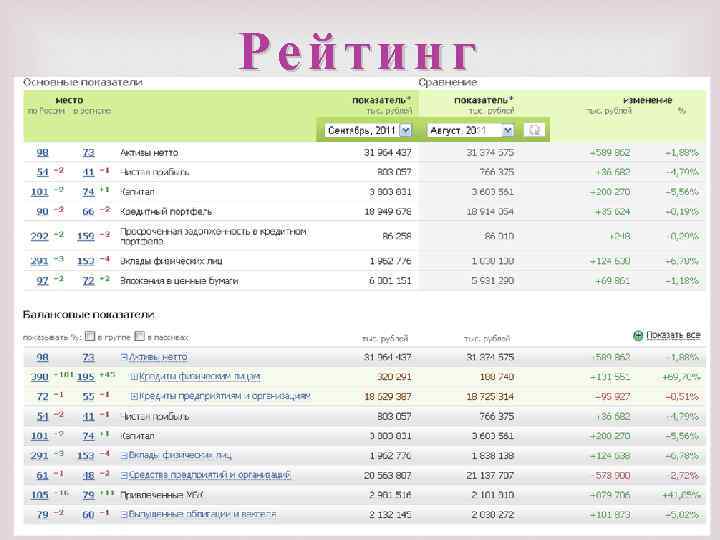The image size is (720, 540).
Task: Select the Вложения в ценные бумаги row label
Action: 179,281
